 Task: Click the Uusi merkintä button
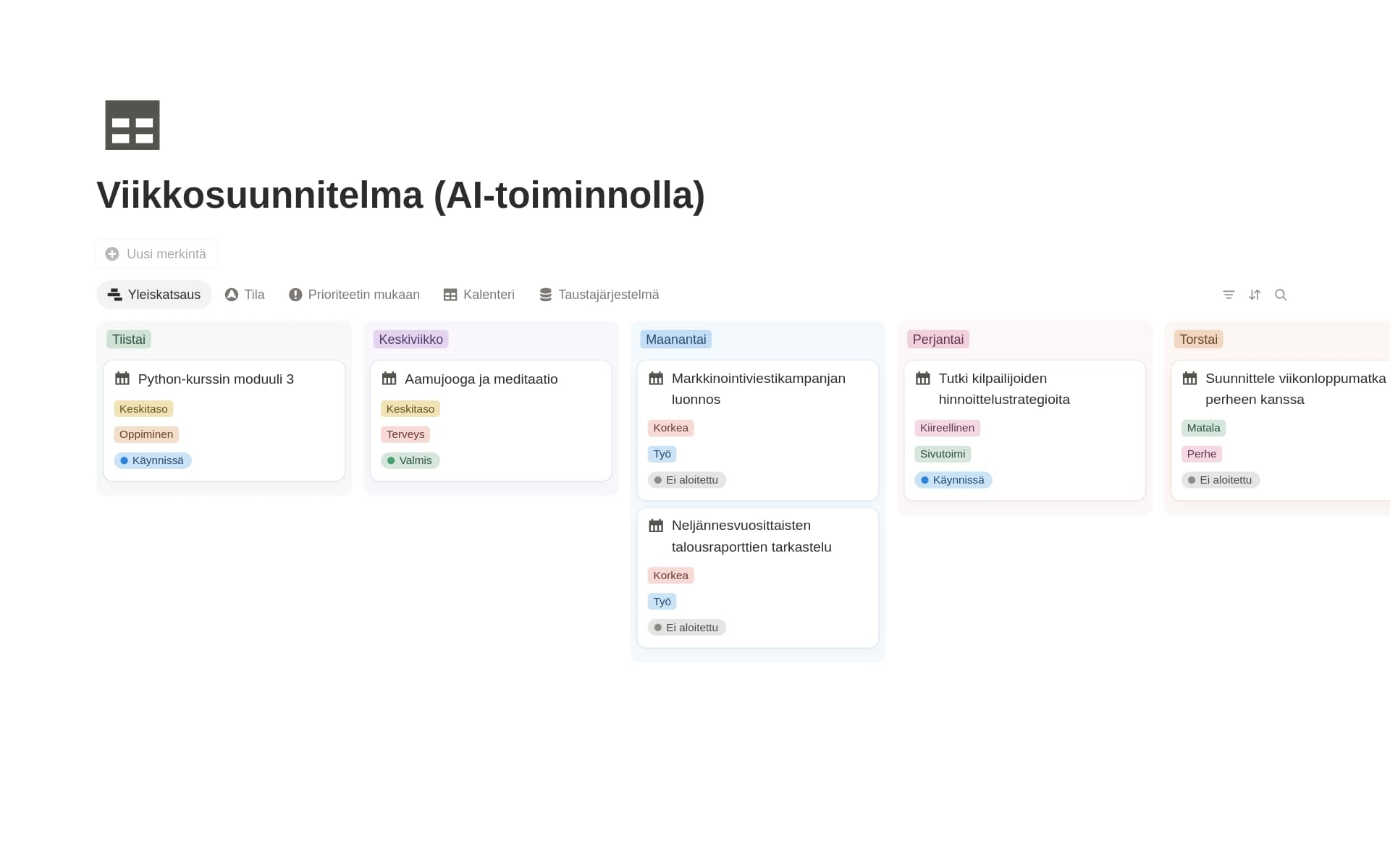156,254
